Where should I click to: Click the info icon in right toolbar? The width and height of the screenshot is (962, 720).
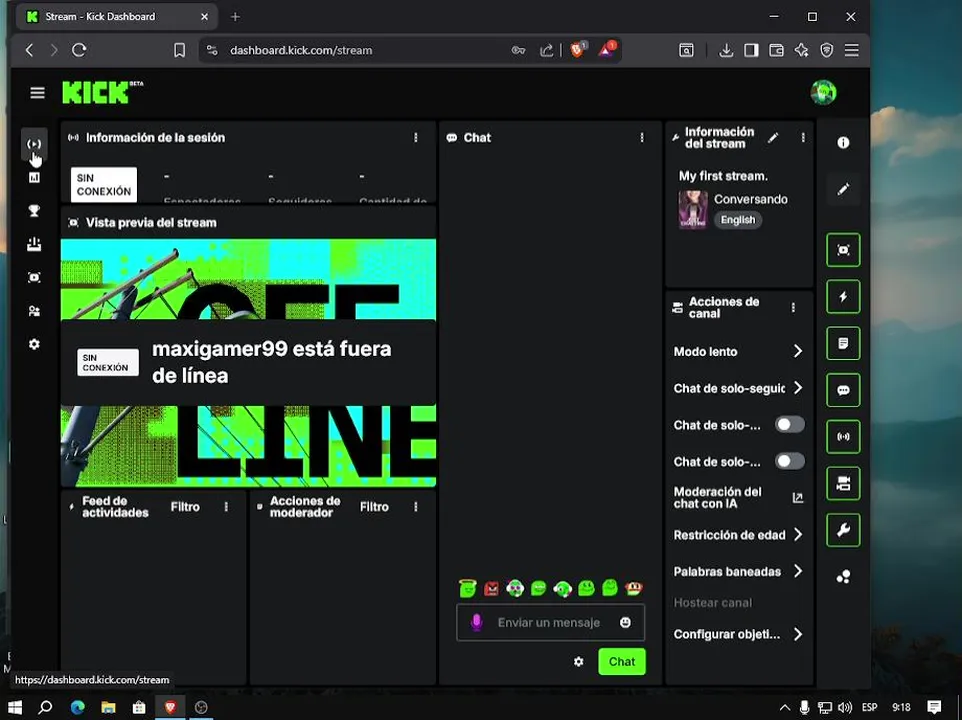[843, 142]
